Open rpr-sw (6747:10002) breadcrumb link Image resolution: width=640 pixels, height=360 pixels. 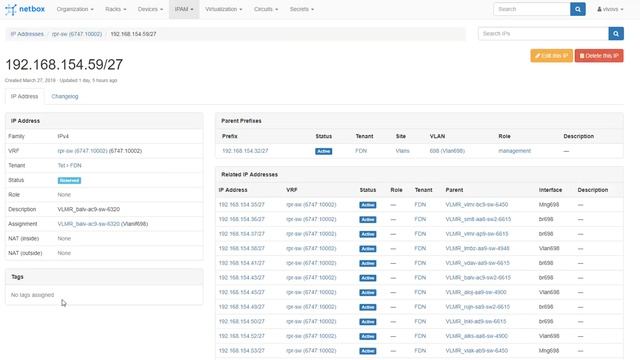click(77, 34)
